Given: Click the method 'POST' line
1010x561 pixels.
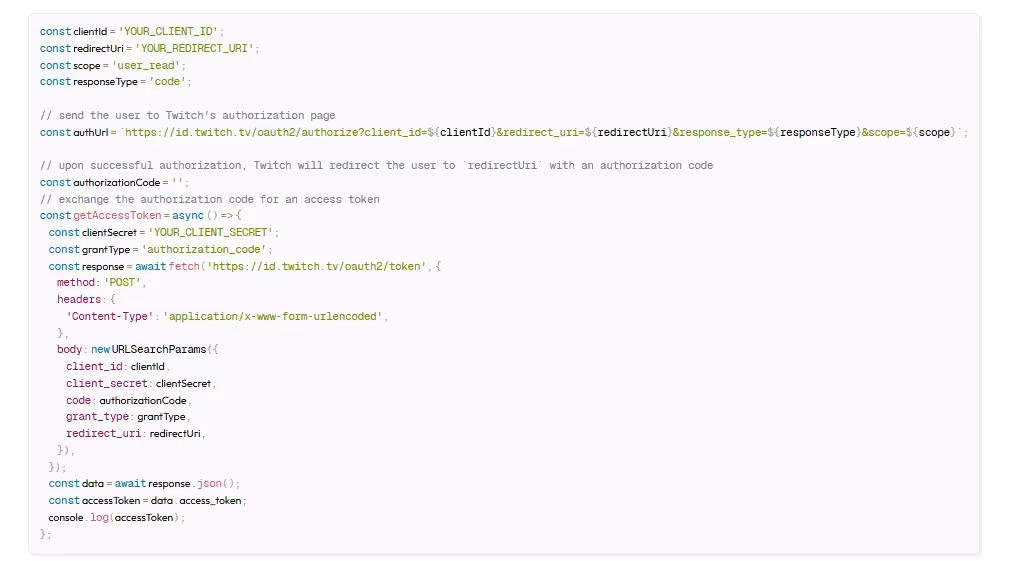Looking at the screenshot, I should coord(101,283).
